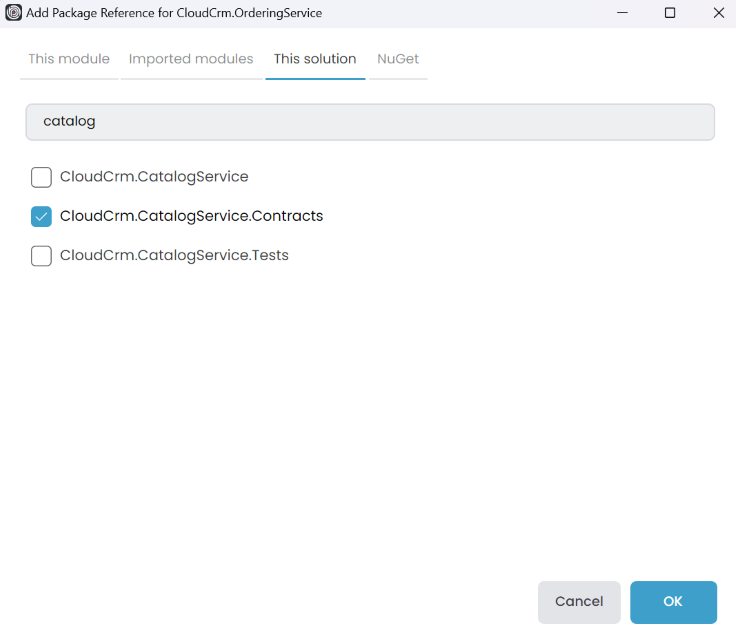736x643 pixels.
Task: Click the search field containing "catalog"
Action: click(370, 121)
